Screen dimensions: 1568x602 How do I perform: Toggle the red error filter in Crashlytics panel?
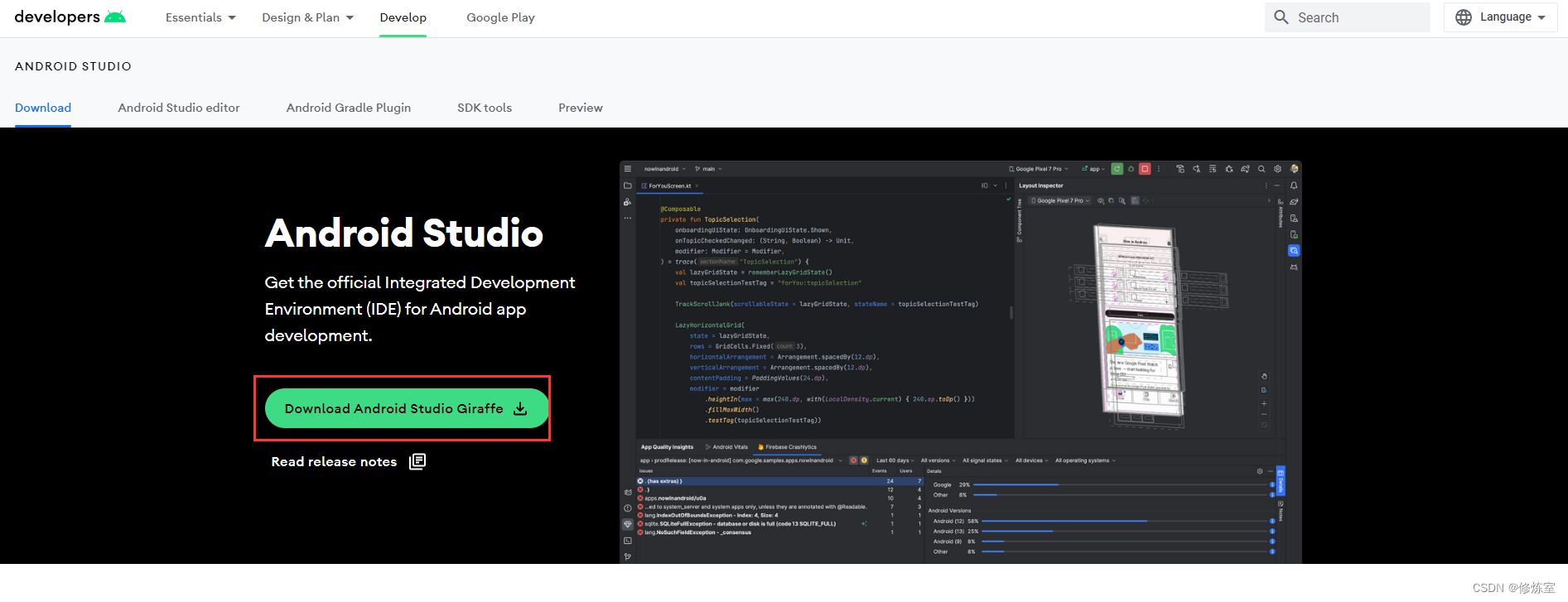(x=853, y=460)
